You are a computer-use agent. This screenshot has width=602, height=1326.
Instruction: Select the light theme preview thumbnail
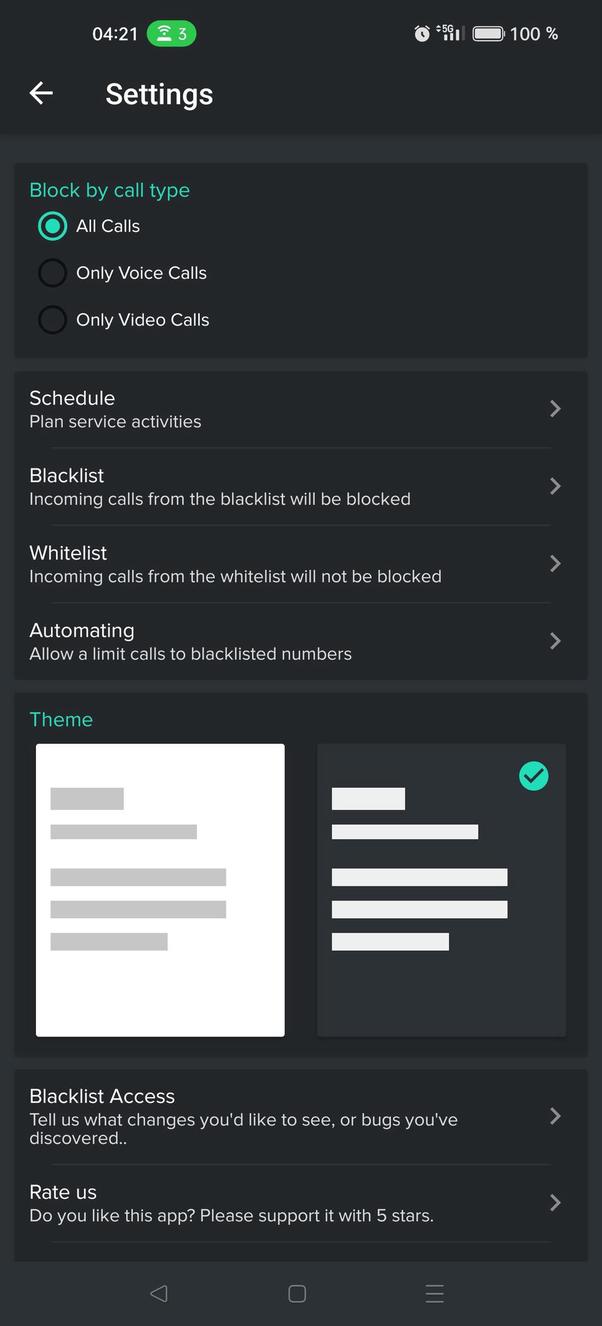(160, 889)
